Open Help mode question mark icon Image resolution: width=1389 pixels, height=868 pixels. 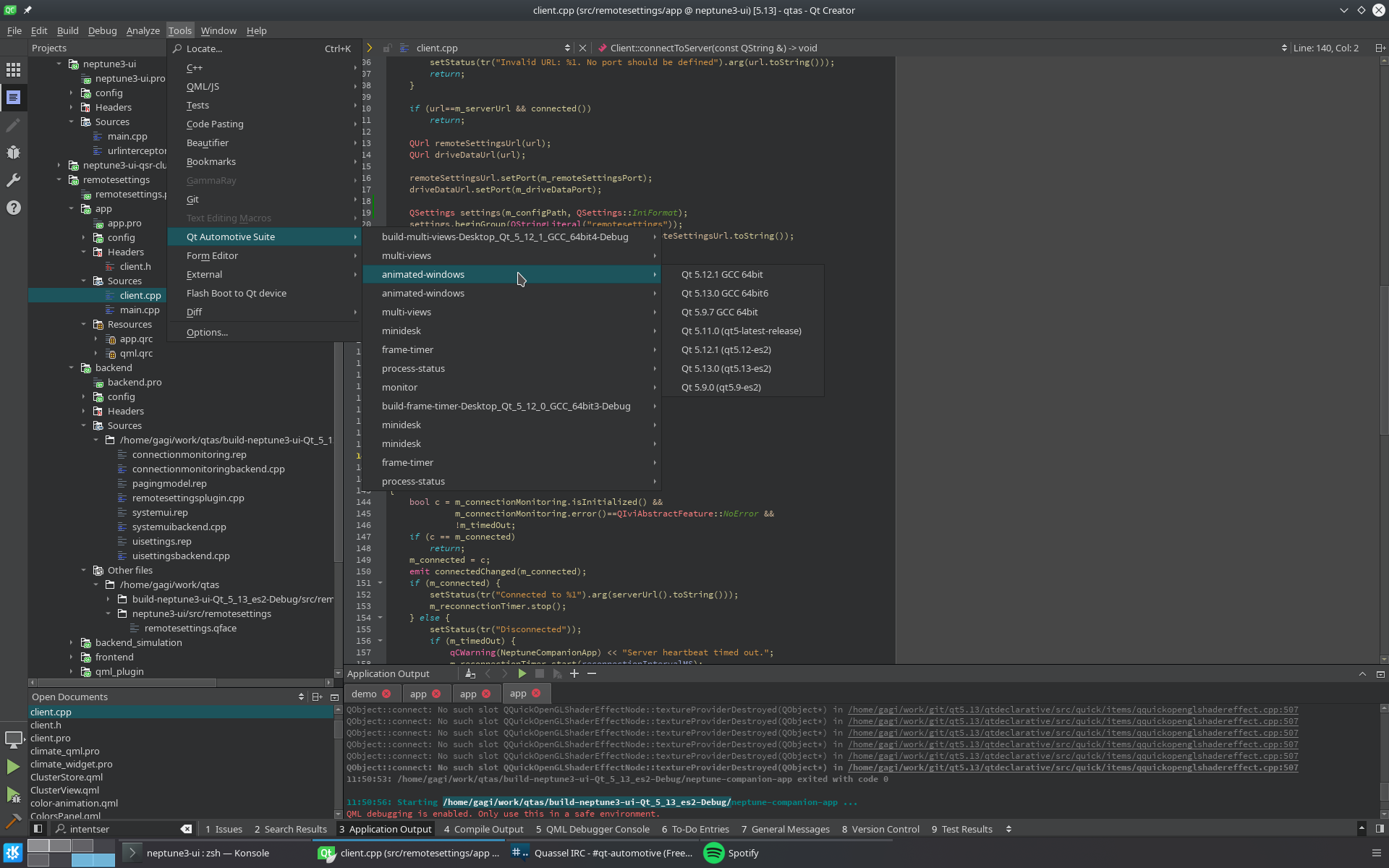point(13,208)
